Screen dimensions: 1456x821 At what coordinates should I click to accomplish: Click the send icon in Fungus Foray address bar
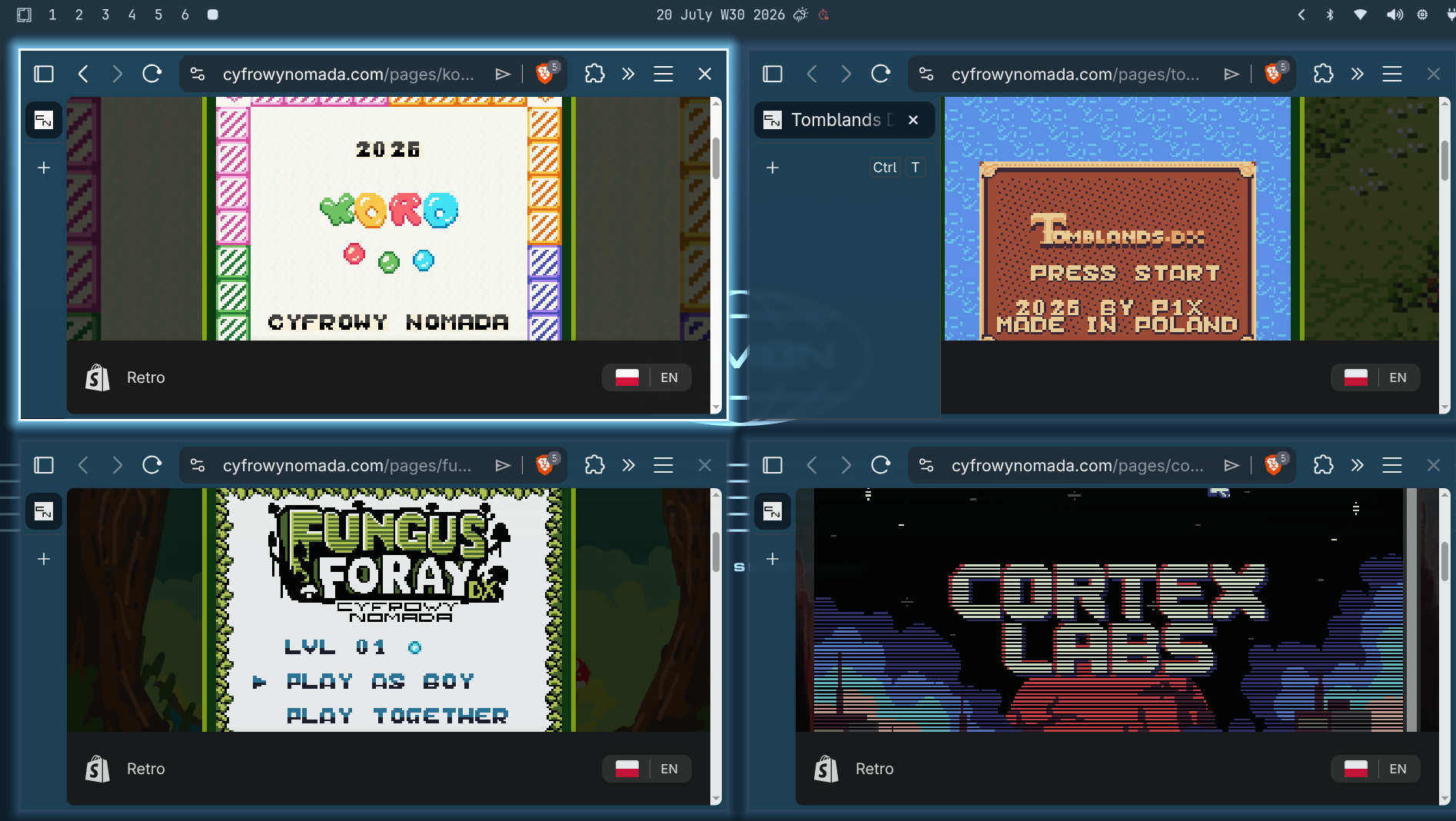pos(503,465)
